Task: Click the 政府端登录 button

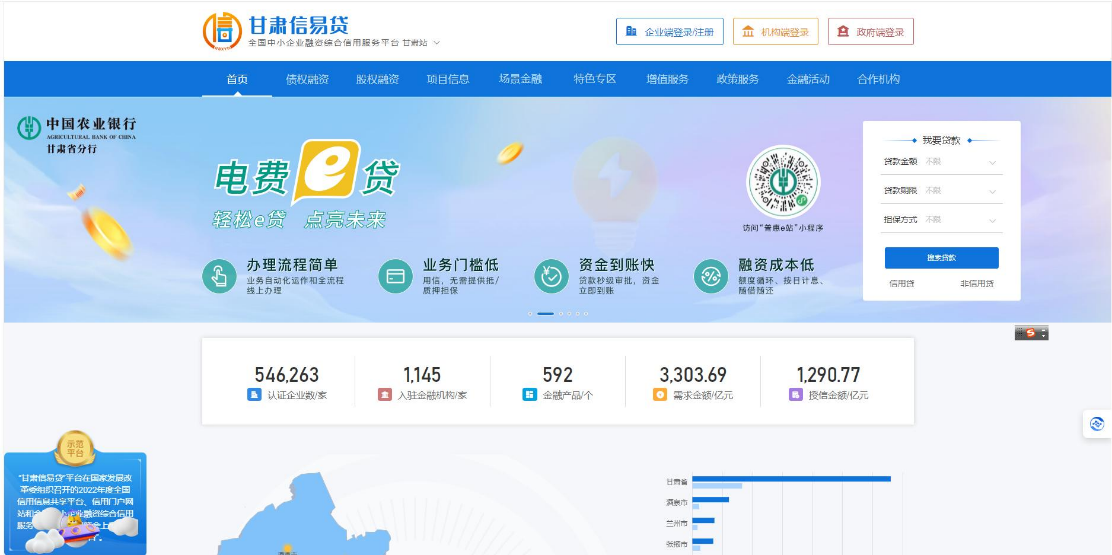Action: (871, 31)
